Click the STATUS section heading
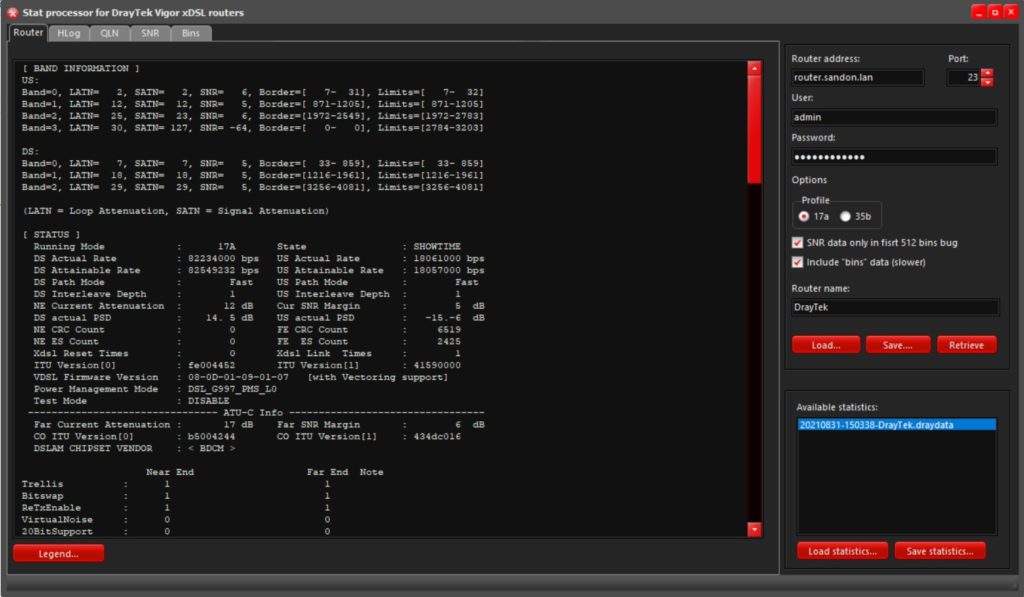 click(x=52, y=234)
